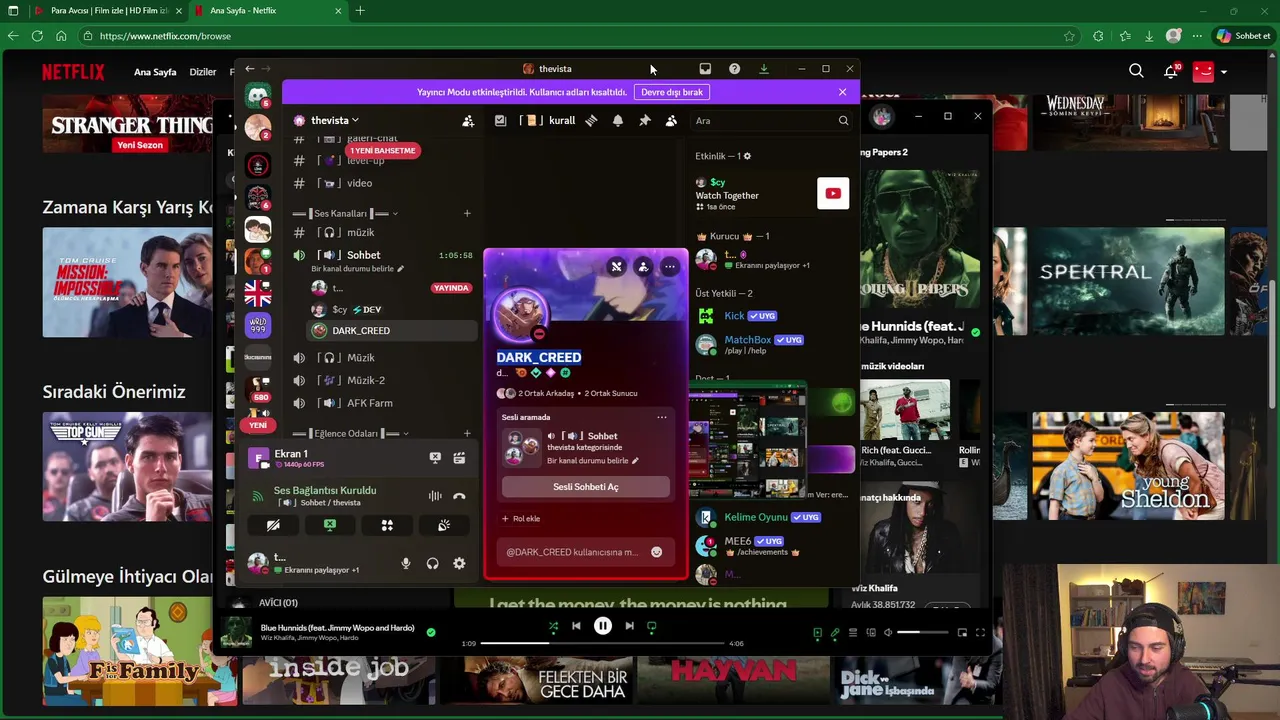The image size is (1280, 720).
Task: Stop streaming icon next to Ekran 1
Action: tap(435, 457)
